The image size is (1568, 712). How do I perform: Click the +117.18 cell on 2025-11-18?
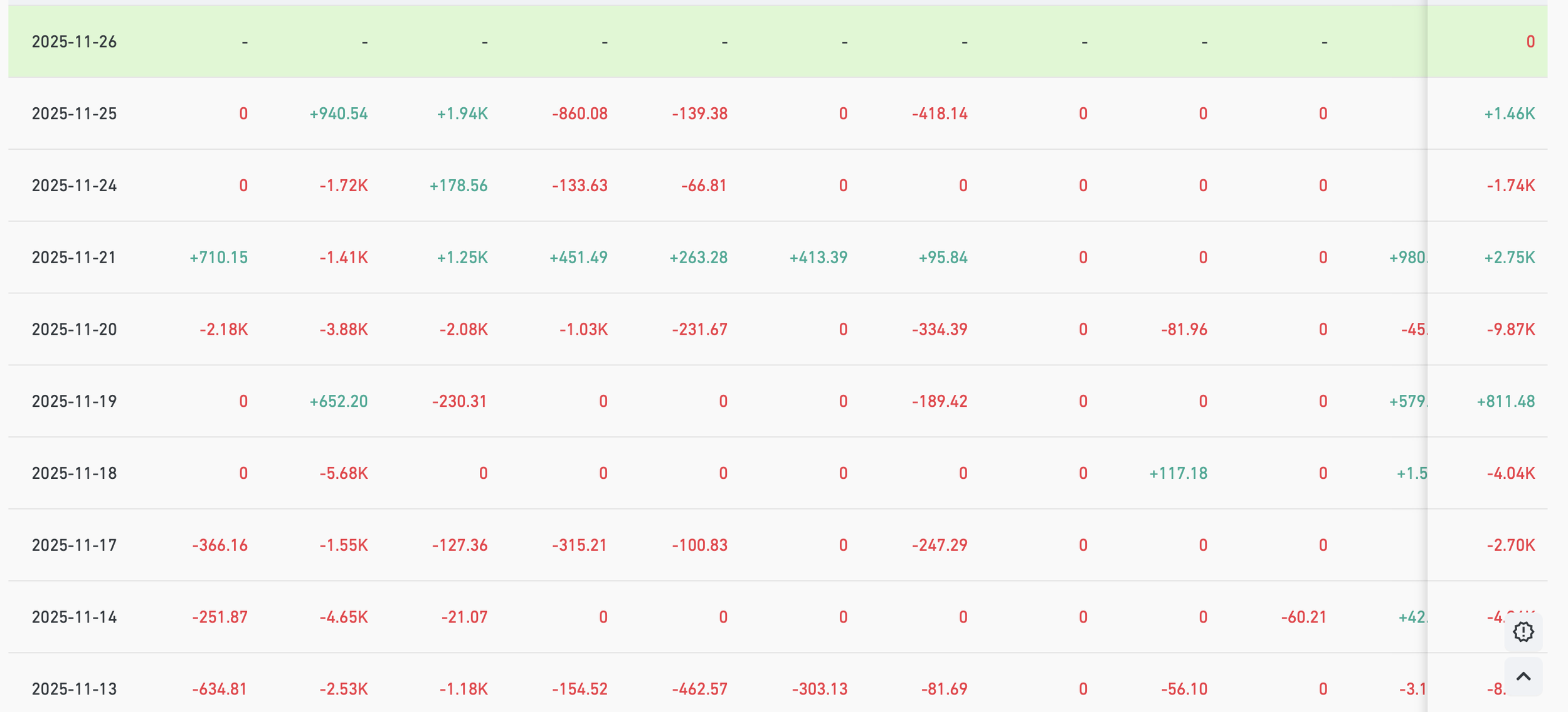click(x=1178, y=474)
